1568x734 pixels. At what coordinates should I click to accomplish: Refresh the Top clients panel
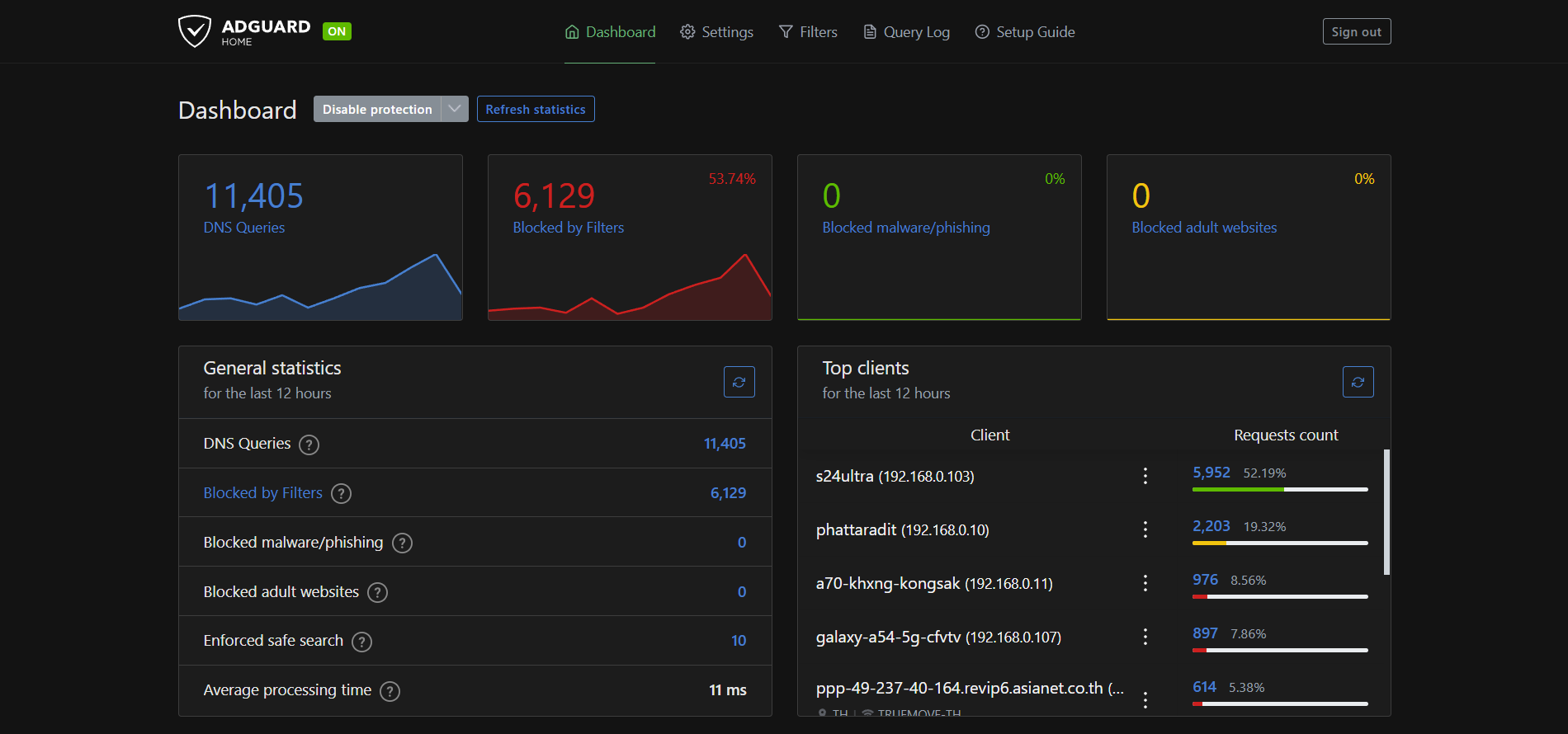click(x=1358, y=382)
